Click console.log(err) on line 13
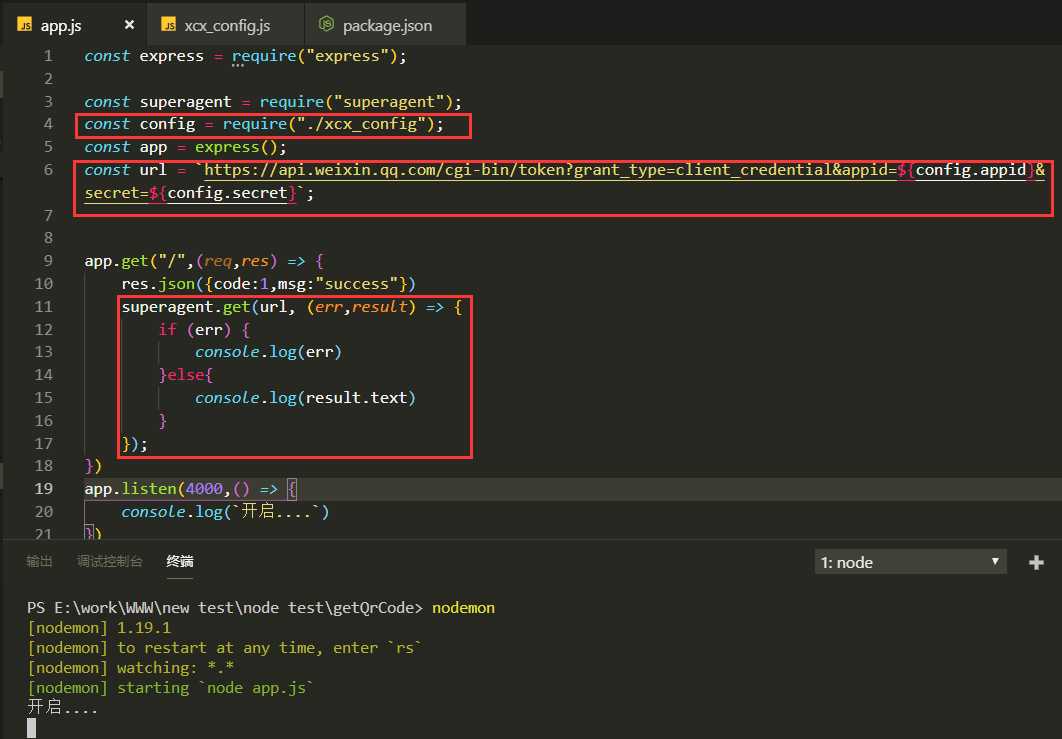Screen dimensions: 1062x739 [x=268, y=352]
